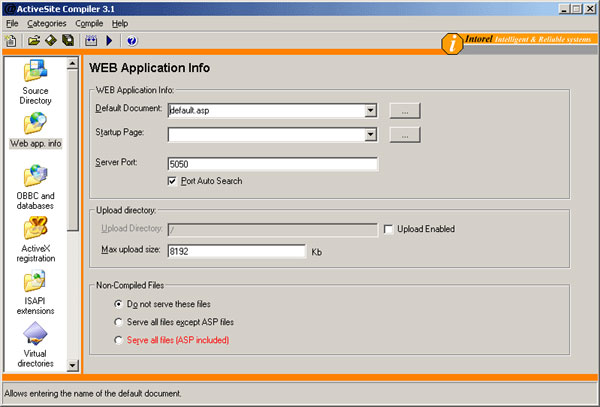Open the OBBC and databases category
This screenshot has width=600, height=407.
[36, 187]
